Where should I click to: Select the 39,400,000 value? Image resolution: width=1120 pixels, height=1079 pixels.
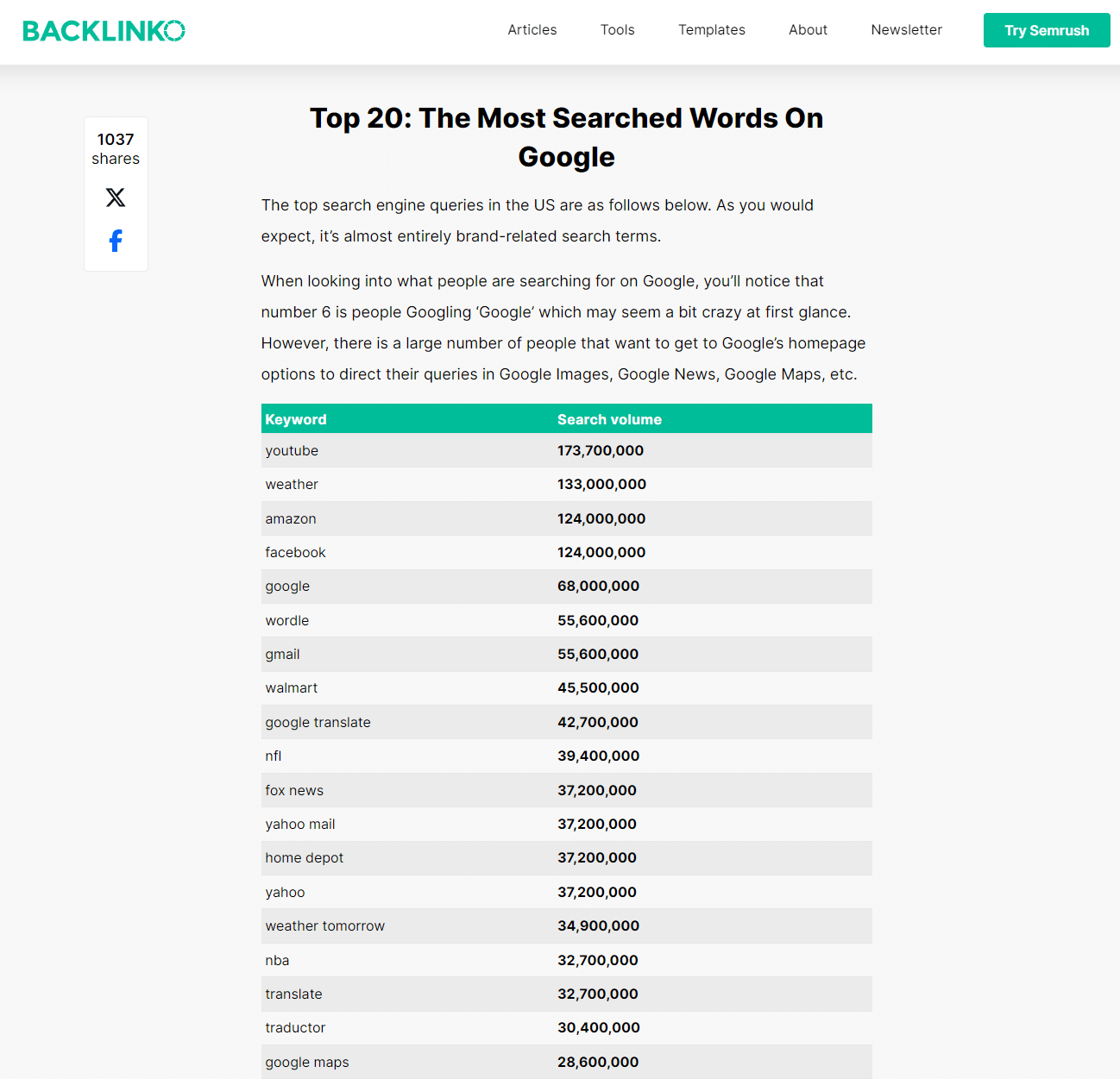point(598,756)
